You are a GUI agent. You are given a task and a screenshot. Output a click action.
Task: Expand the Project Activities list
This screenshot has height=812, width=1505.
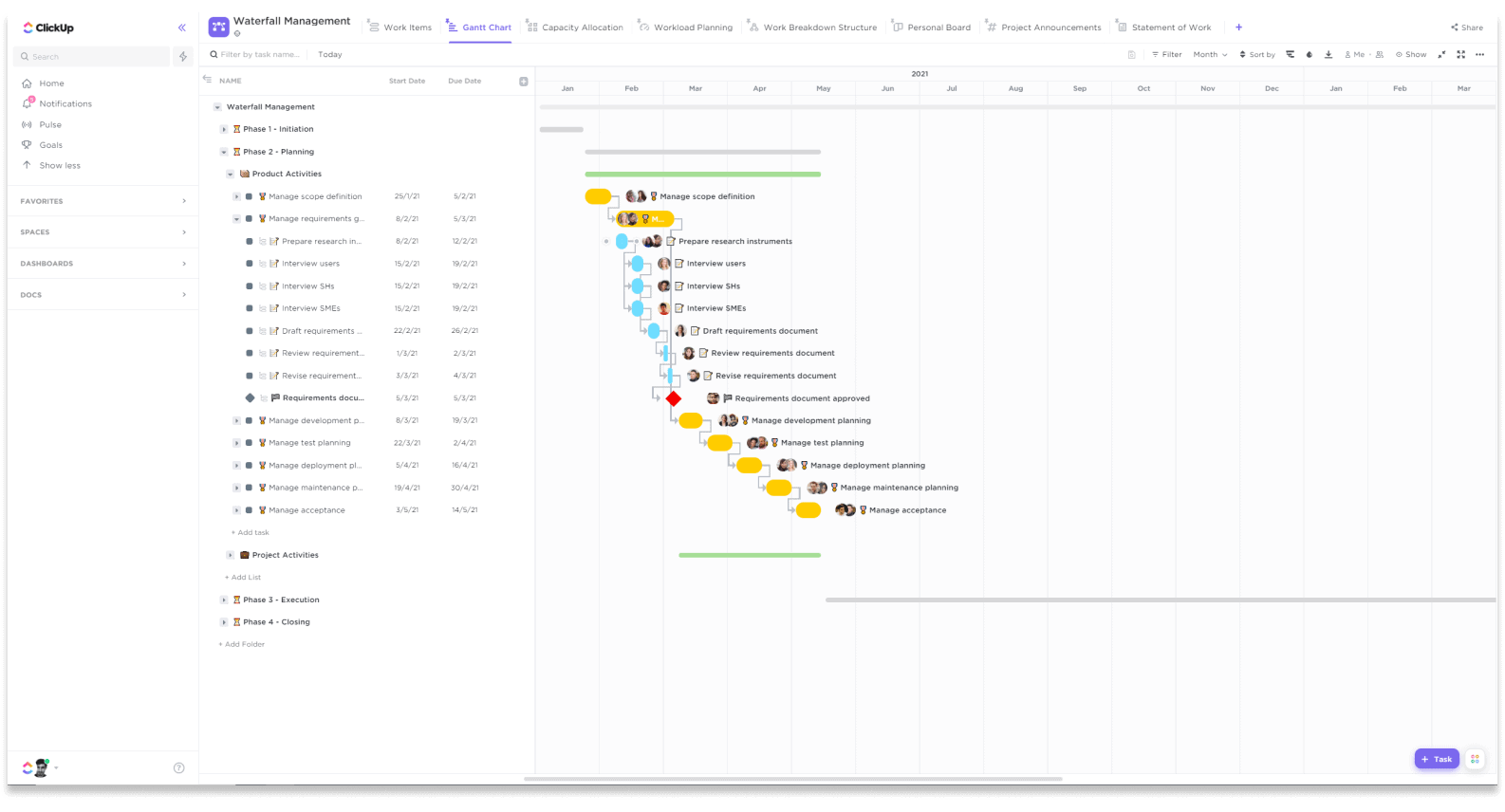(230, 555)
